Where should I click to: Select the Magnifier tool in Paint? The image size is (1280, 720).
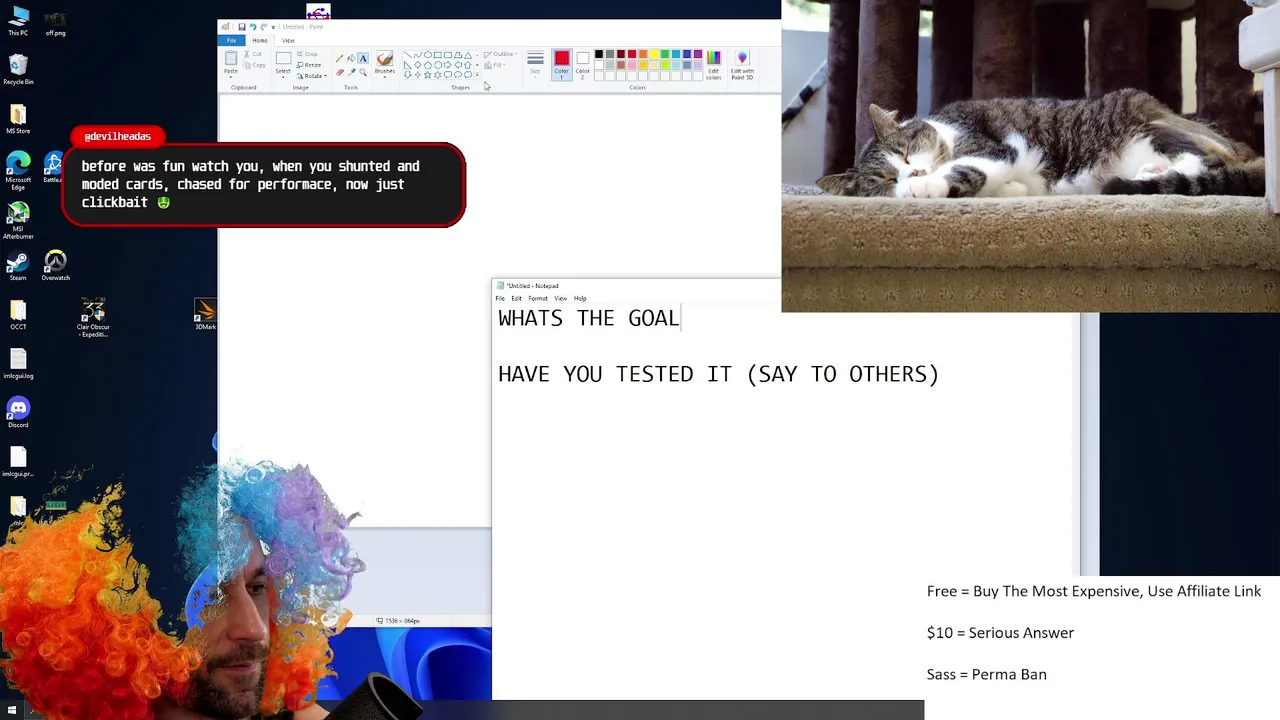[x=363, y=72]
